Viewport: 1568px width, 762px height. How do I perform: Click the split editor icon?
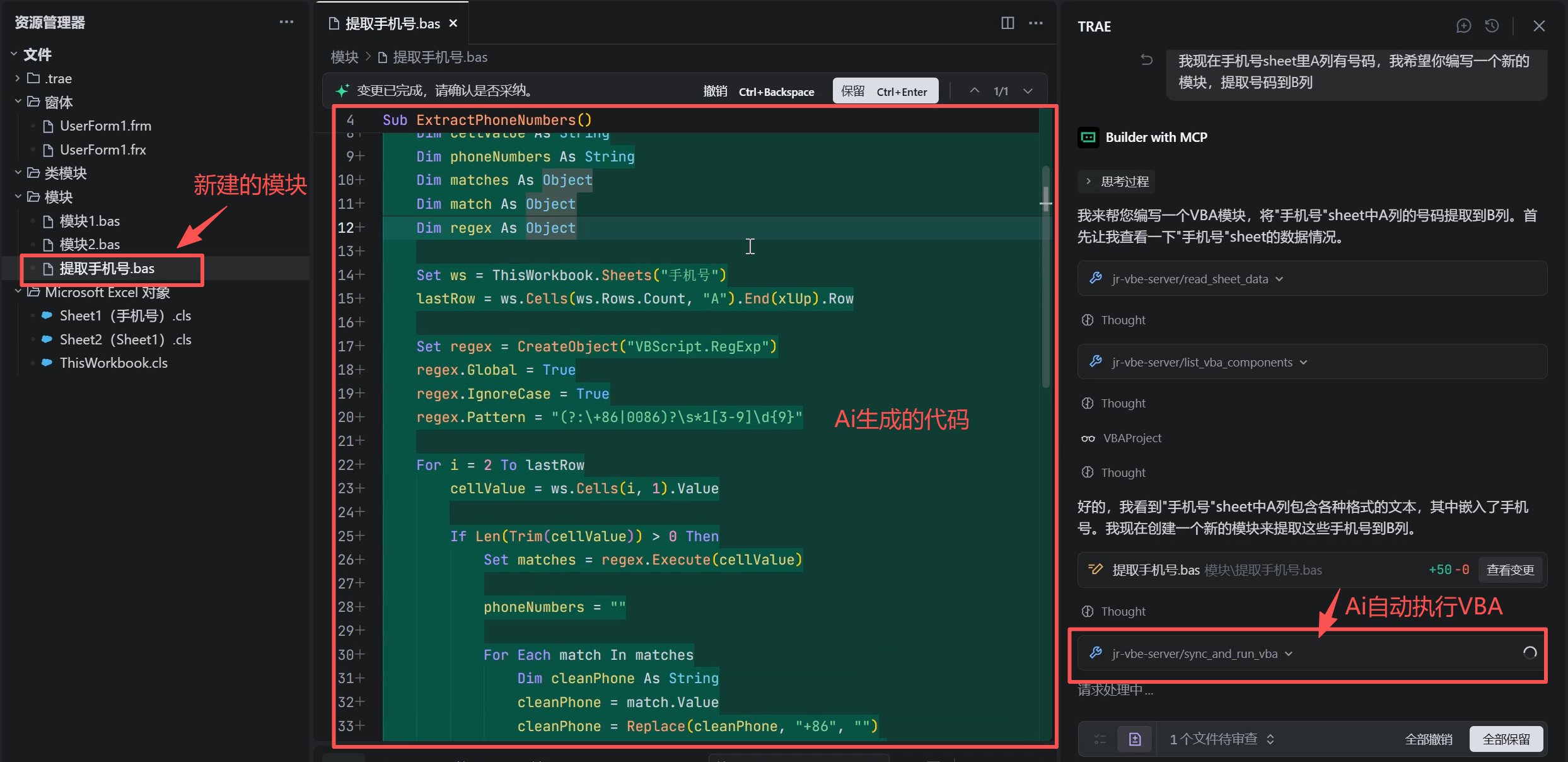pos(1008,23)
